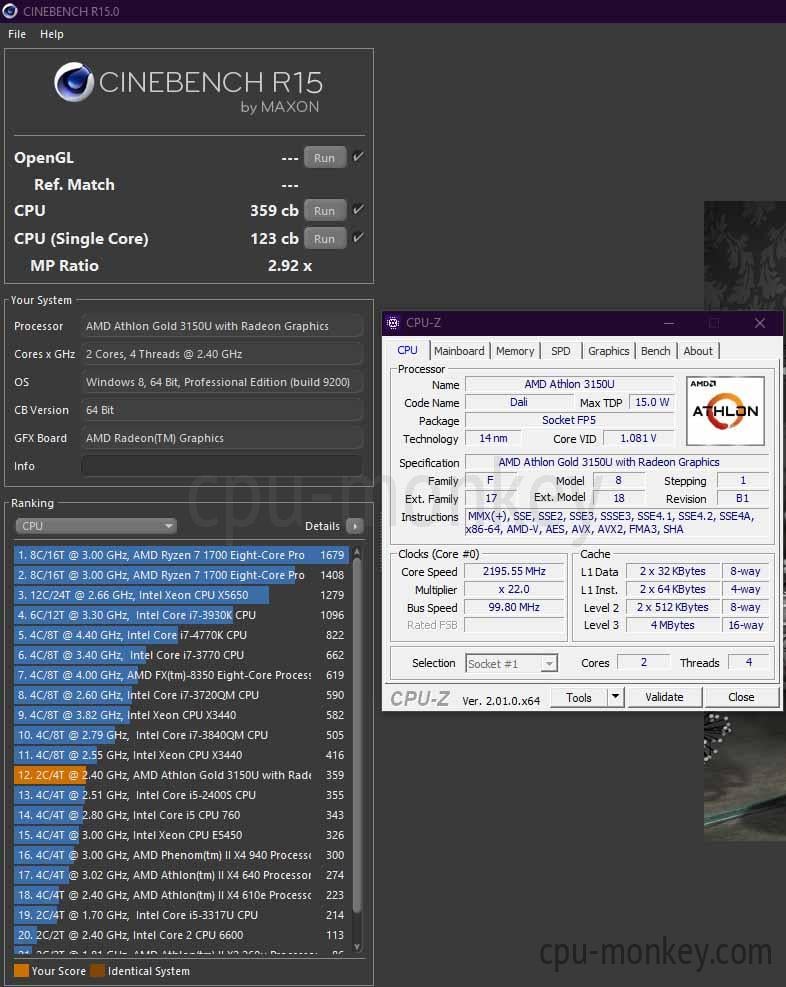
Task: Click the Processor name field in Your System
Action: pyautogui.click(x=222, y=326)
